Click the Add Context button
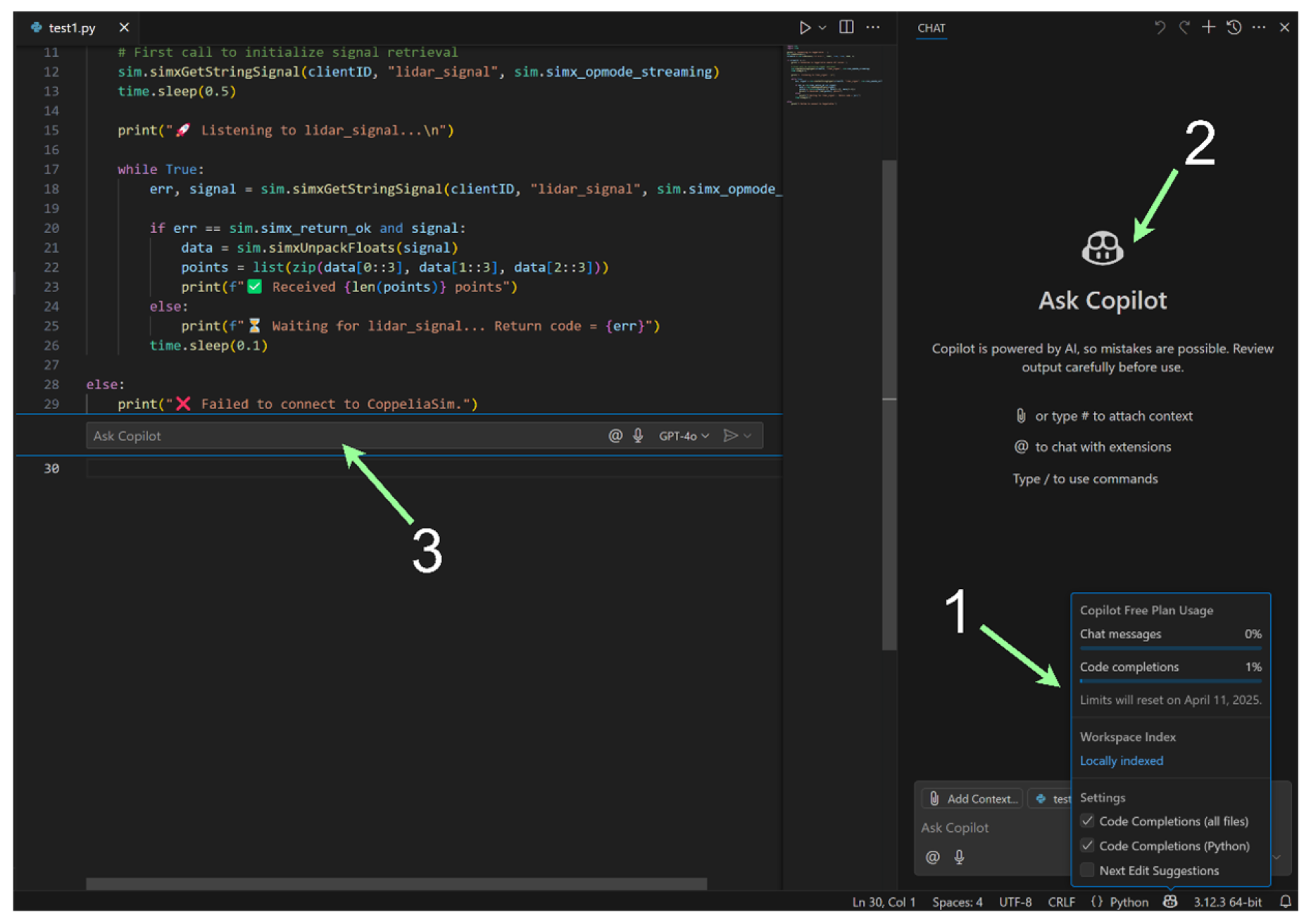The height and width of the screenshot is (924, 1311). pyautogui.click(x=973, y=799)
